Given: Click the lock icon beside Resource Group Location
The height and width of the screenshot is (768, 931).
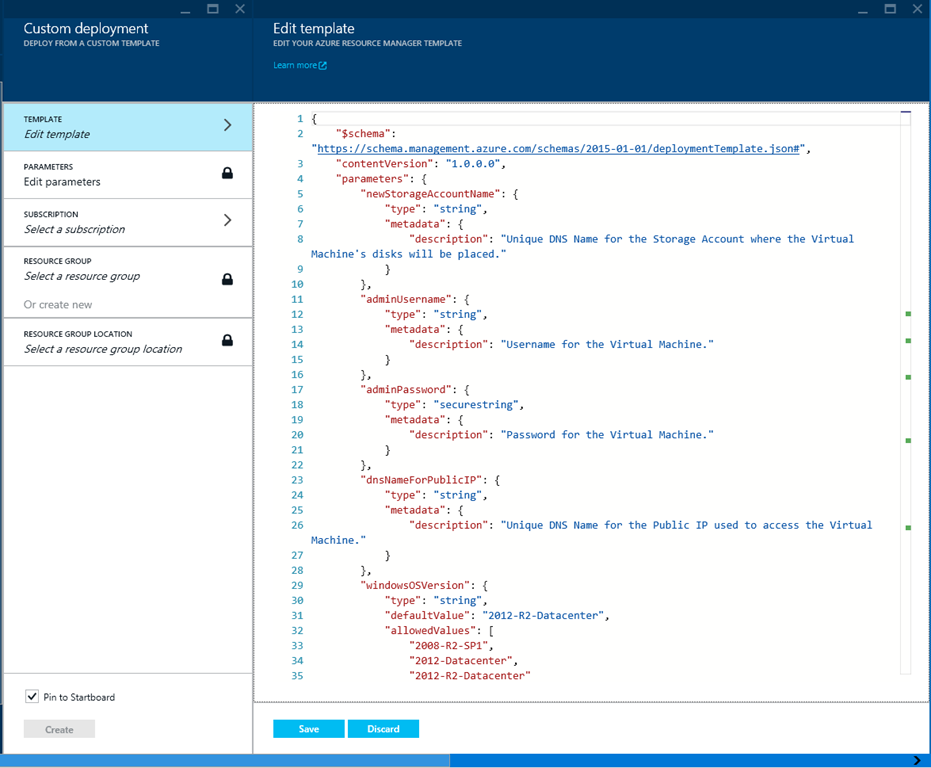Looking at the screenshot, I should pos(227,341).
